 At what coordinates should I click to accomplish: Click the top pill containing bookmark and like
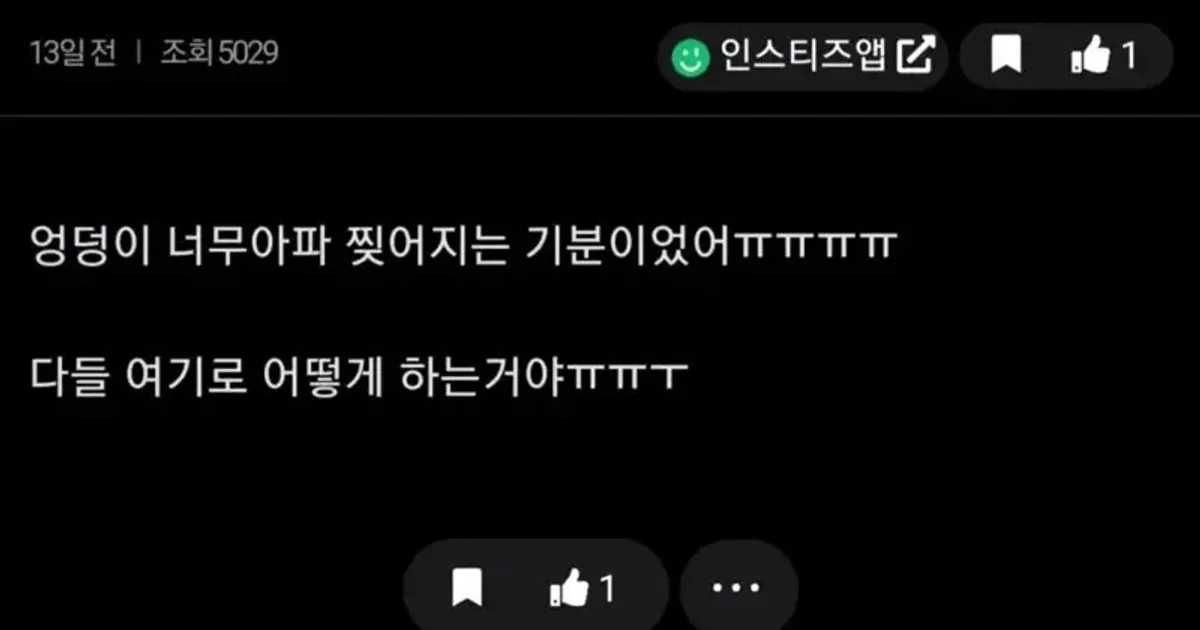tap(1066, 57)
